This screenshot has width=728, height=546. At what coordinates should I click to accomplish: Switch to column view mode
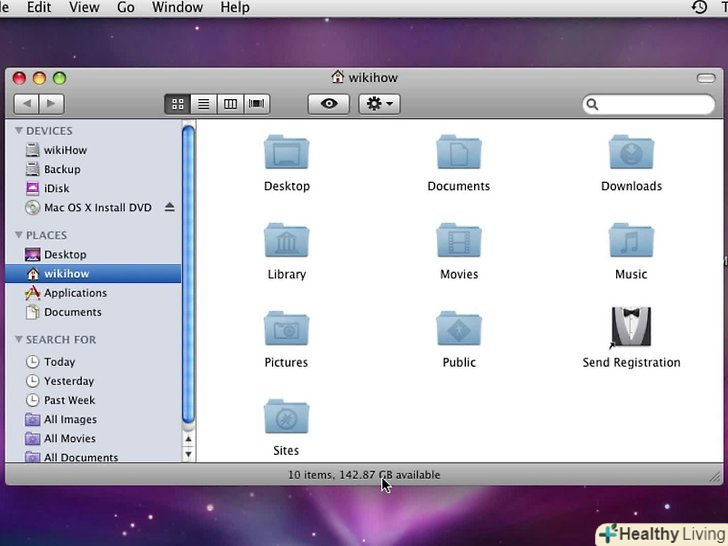(x=231, y=104)
